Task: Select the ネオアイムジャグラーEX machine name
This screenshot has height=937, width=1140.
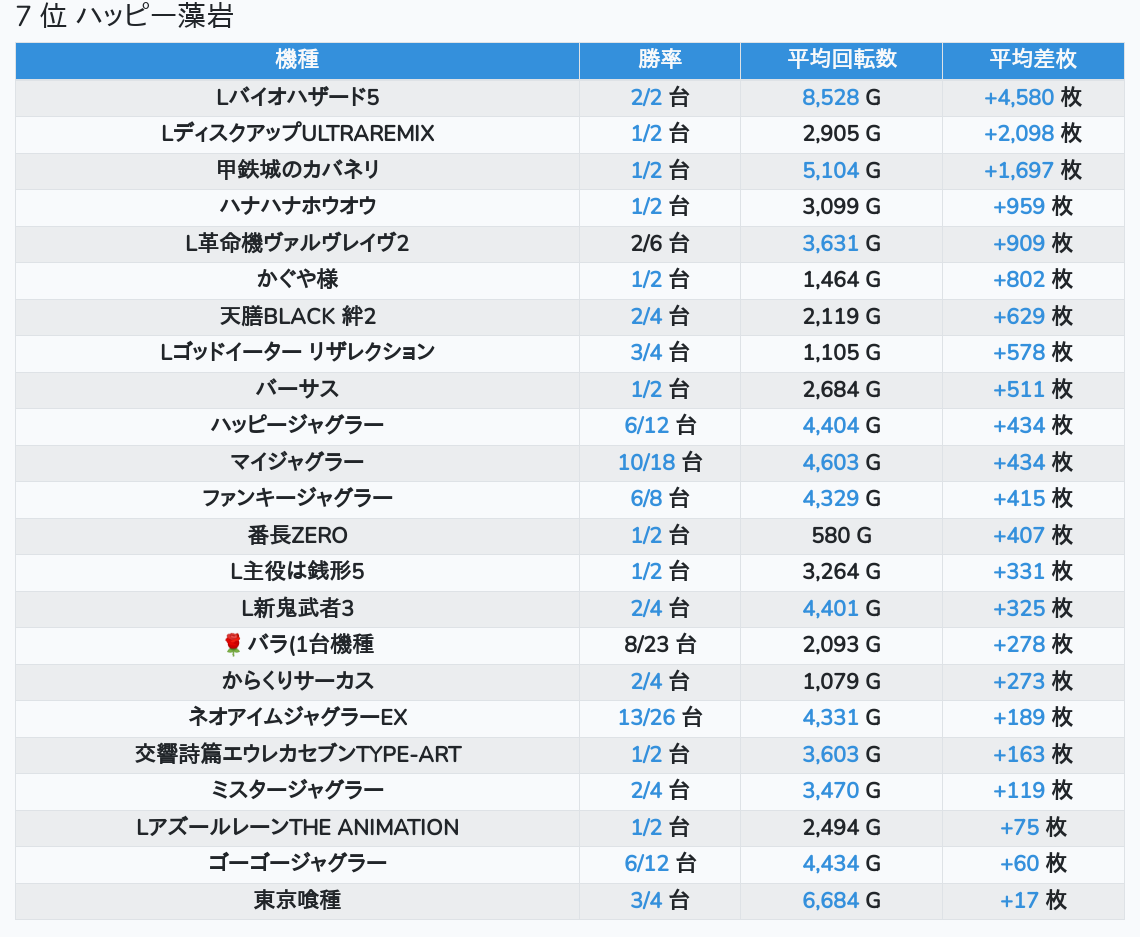Action: [297, 717]
